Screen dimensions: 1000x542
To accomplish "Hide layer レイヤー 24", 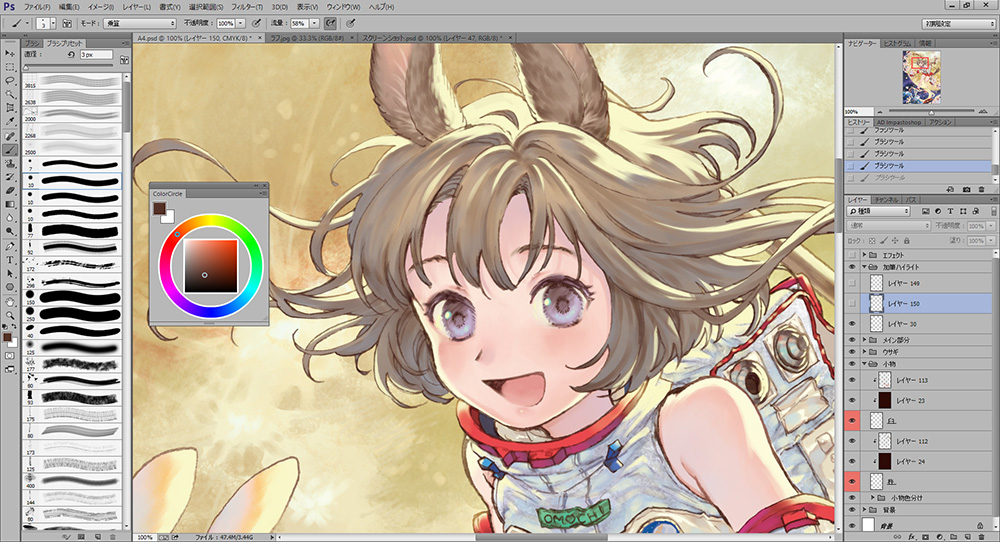I will 852,462.
